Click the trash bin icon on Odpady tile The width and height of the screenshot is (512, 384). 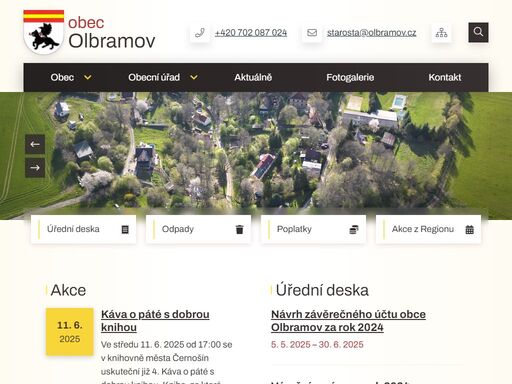tap(239, 229)
